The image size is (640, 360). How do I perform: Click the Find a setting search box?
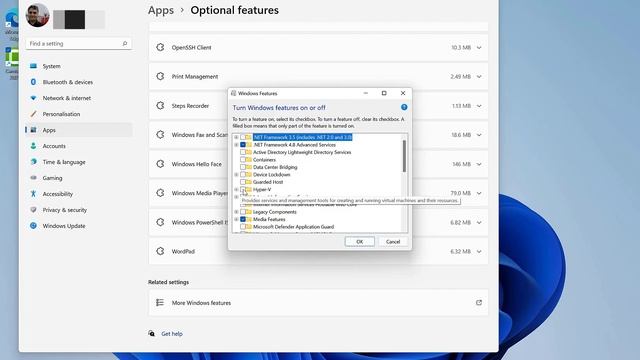[x=78, y=43]
